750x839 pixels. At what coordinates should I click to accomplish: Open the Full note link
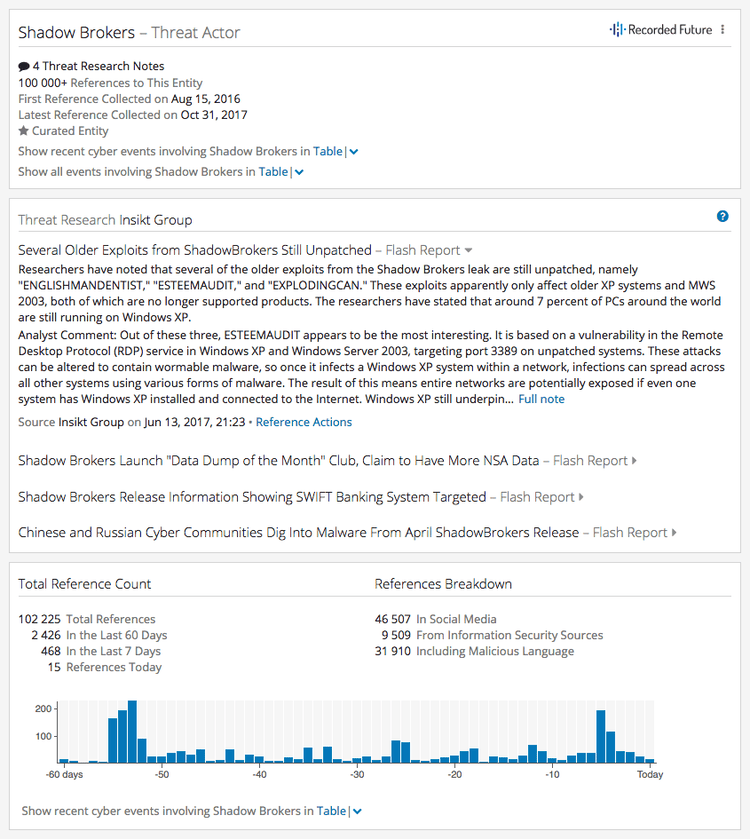541,399
